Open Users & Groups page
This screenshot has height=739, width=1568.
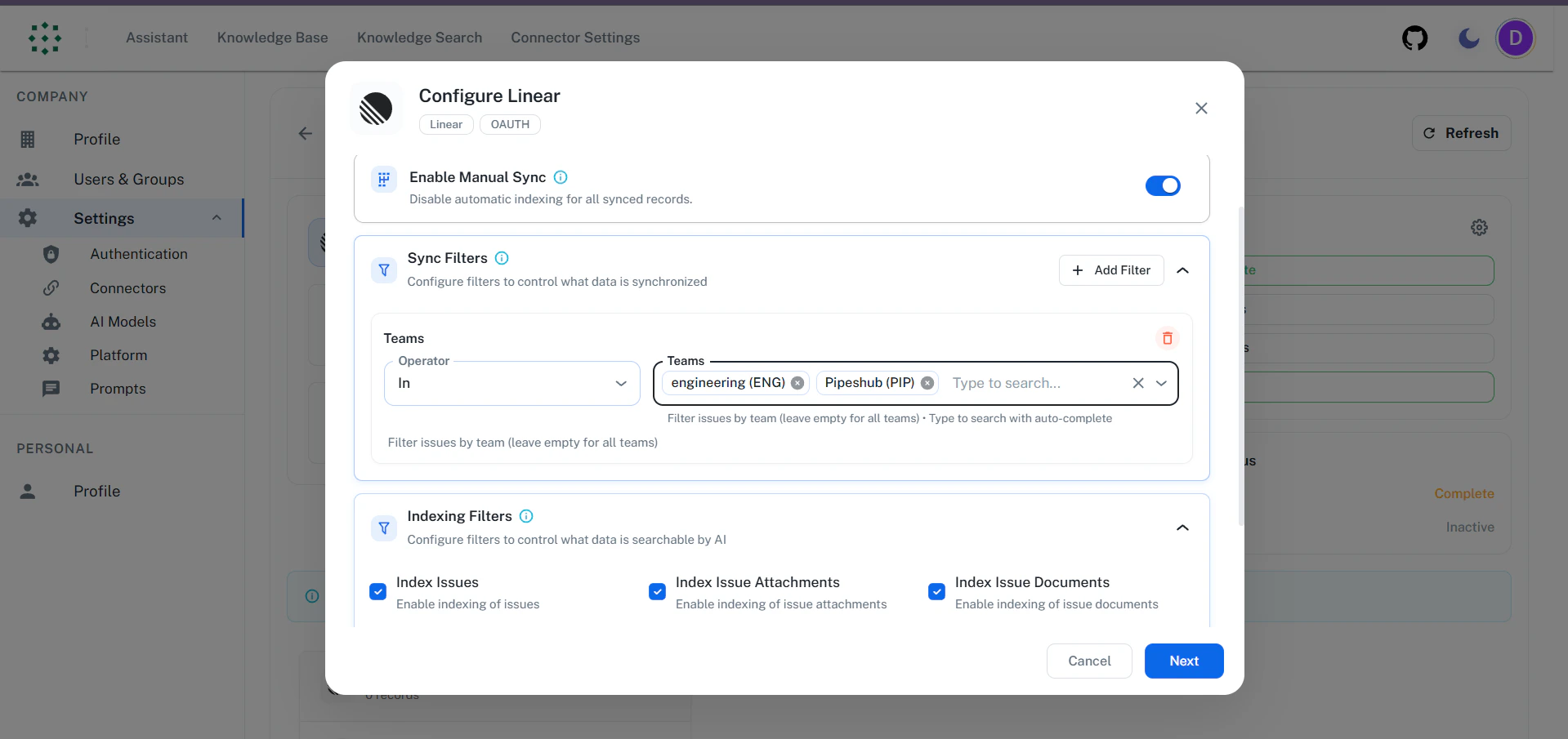(x=129, y=179)
